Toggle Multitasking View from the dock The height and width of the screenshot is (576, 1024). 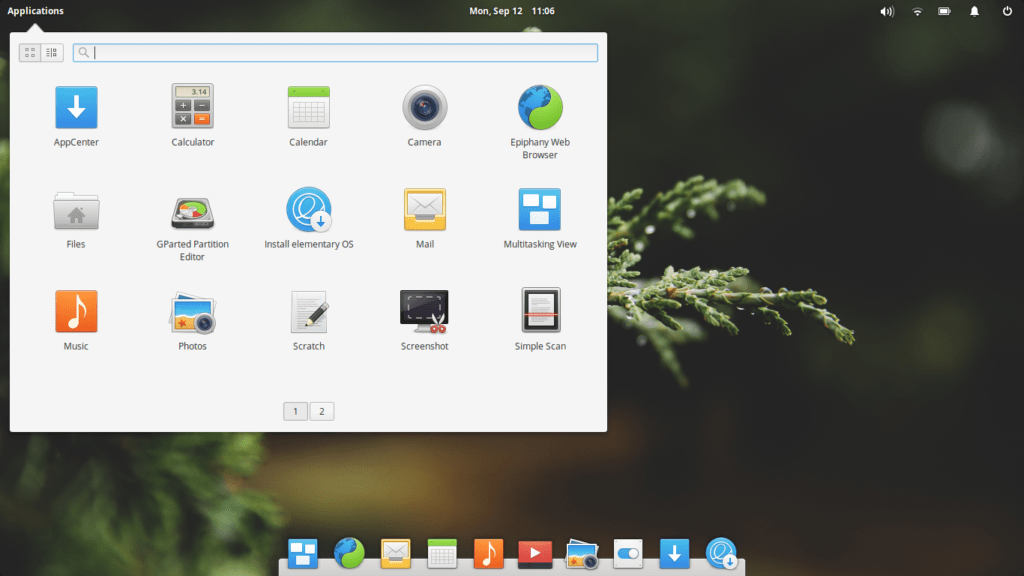pyautogui.click(x=302, y=553)
